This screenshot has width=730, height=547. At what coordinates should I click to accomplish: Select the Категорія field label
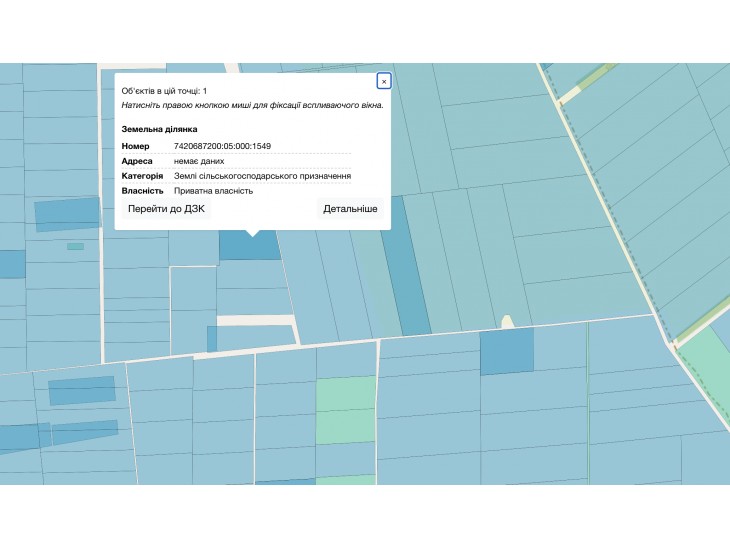coord(142,176)
